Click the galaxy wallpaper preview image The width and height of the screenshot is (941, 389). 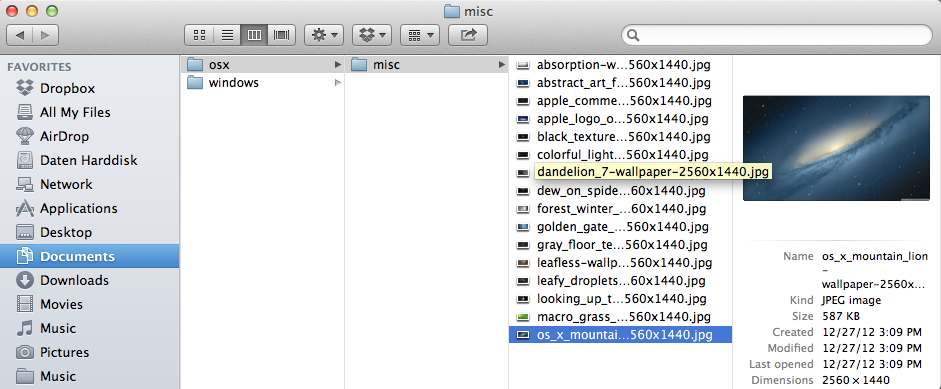pos(836,148)
